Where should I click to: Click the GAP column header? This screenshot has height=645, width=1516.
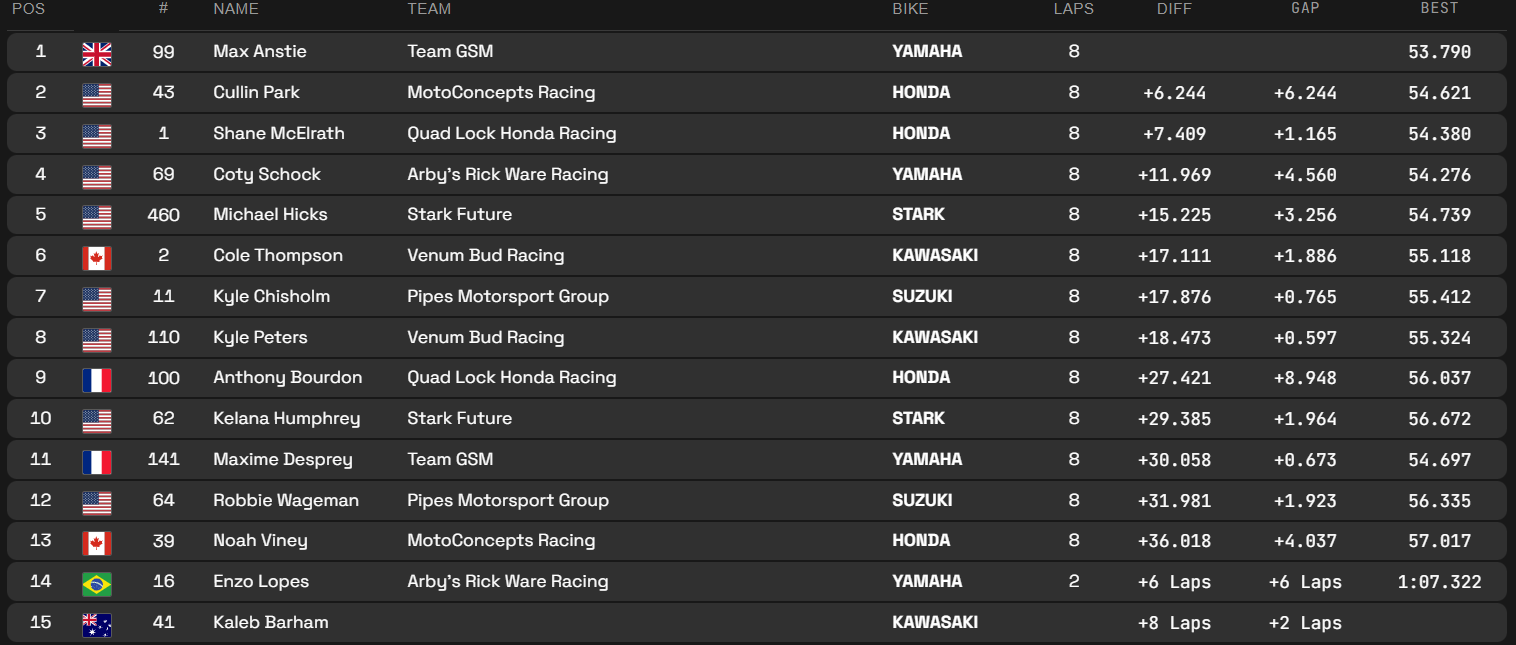coord(1305,9)
